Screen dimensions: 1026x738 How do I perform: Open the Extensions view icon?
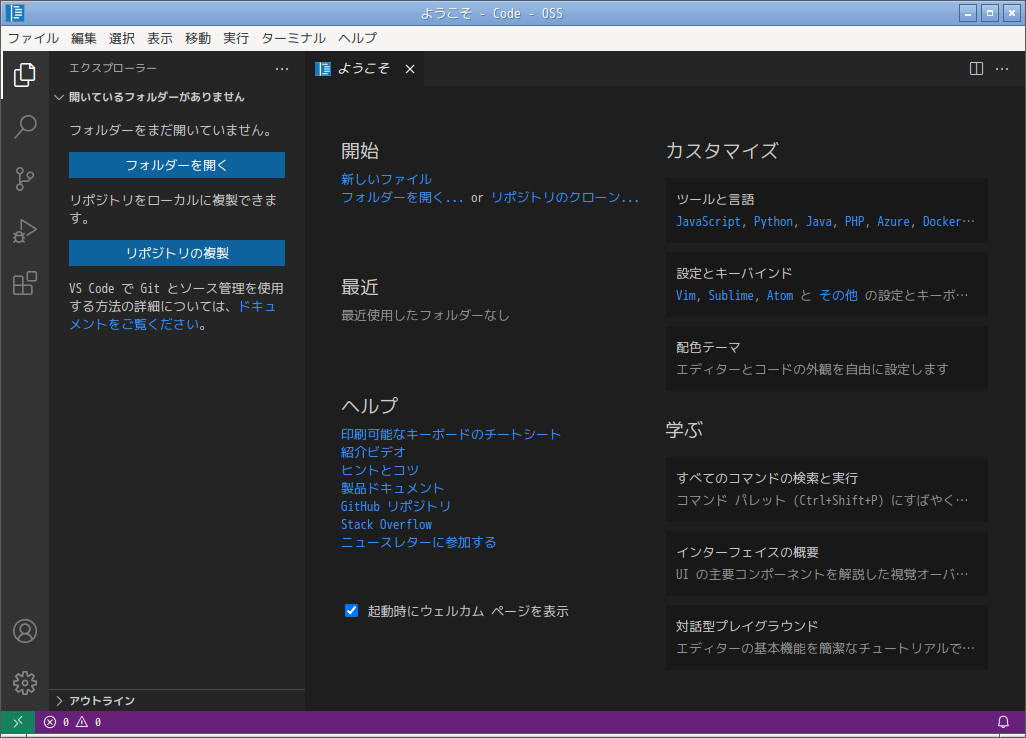(25, 283)
